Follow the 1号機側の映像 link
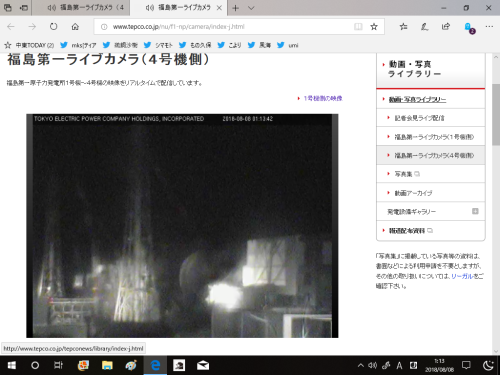The width and height of the screenshot is (500, 375). [x=323, y=98]
